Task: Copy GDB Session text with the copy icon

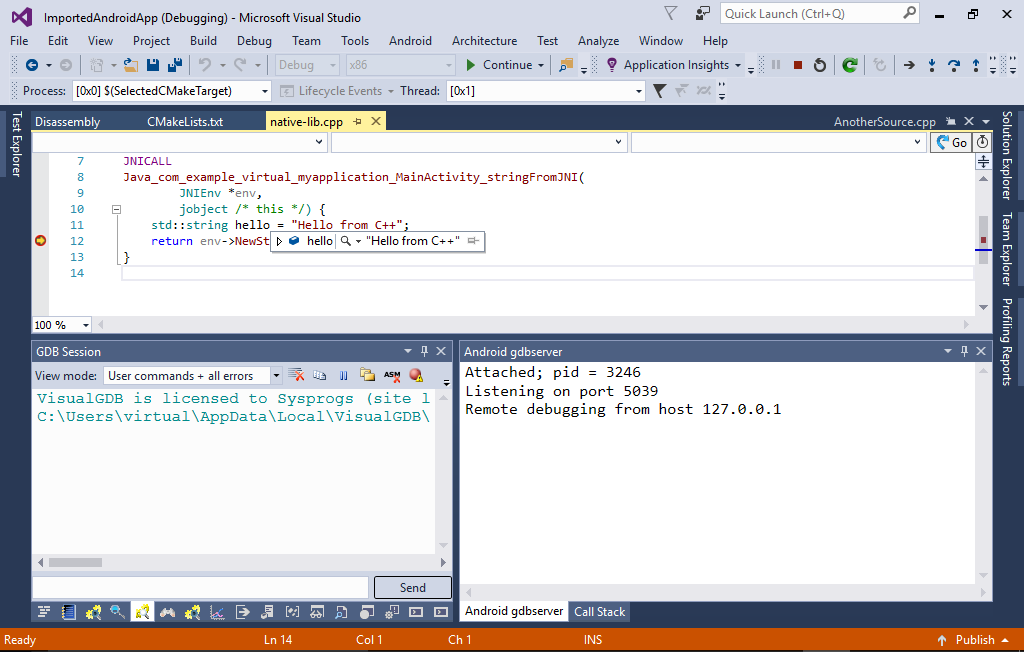Action: tap(319, 375)
